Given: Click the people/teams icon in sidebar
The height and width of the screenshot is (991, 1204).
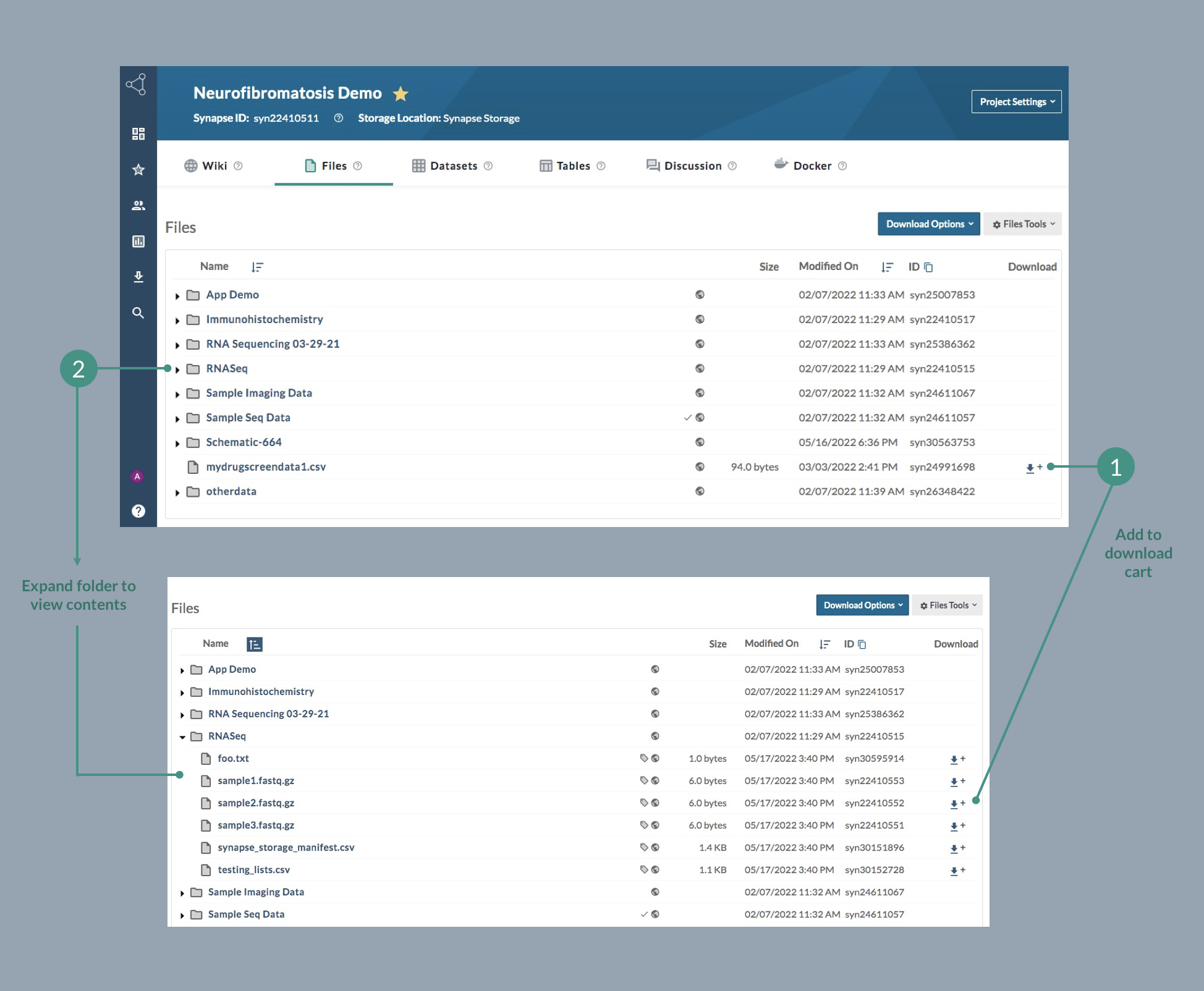Looking at the screenshot, I should (x=138, y=205).
